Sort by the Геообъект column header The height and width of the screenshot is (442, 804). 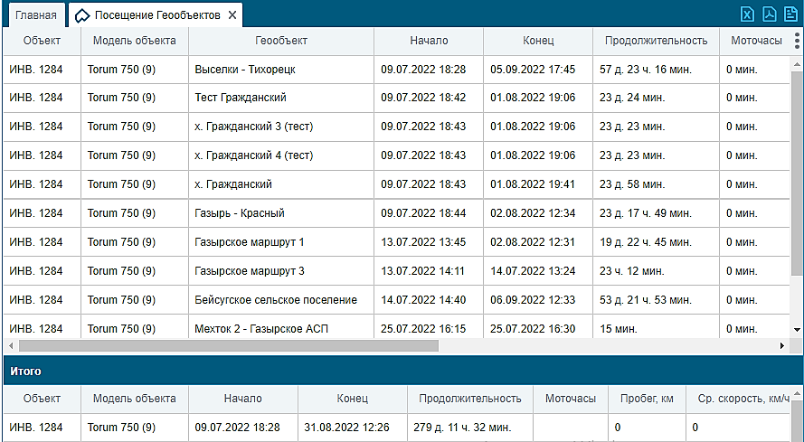point(281,41)
